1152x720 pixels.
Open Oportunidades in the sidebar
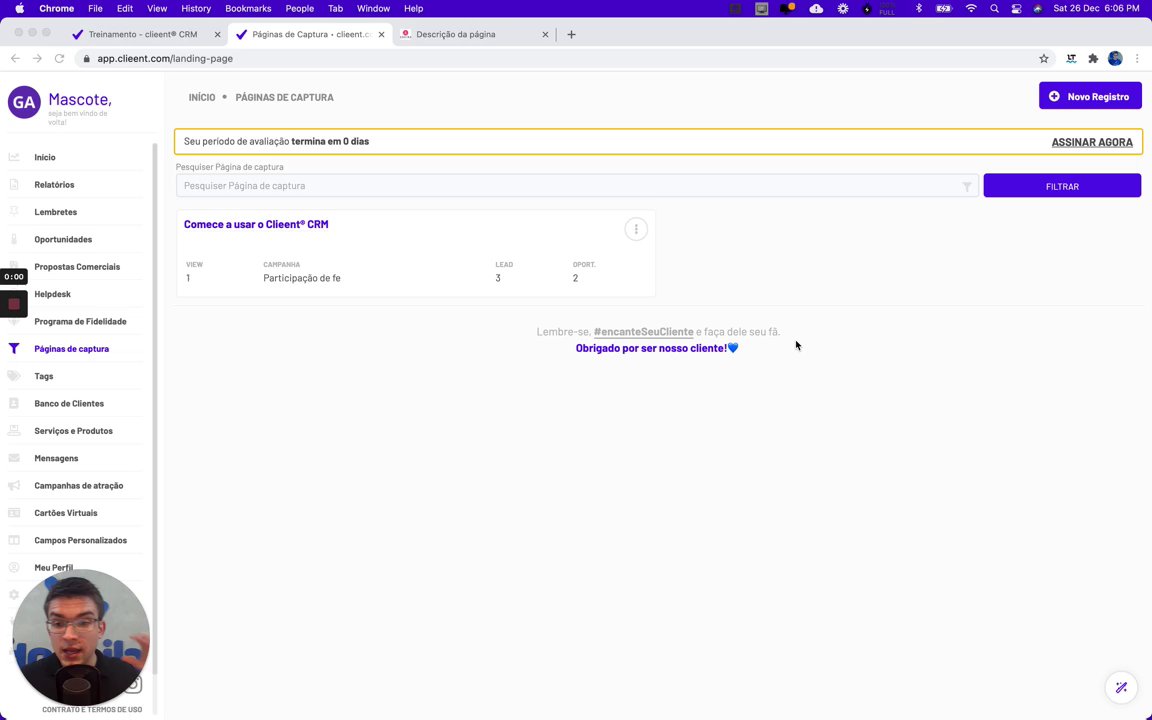[x=63, y=240]
